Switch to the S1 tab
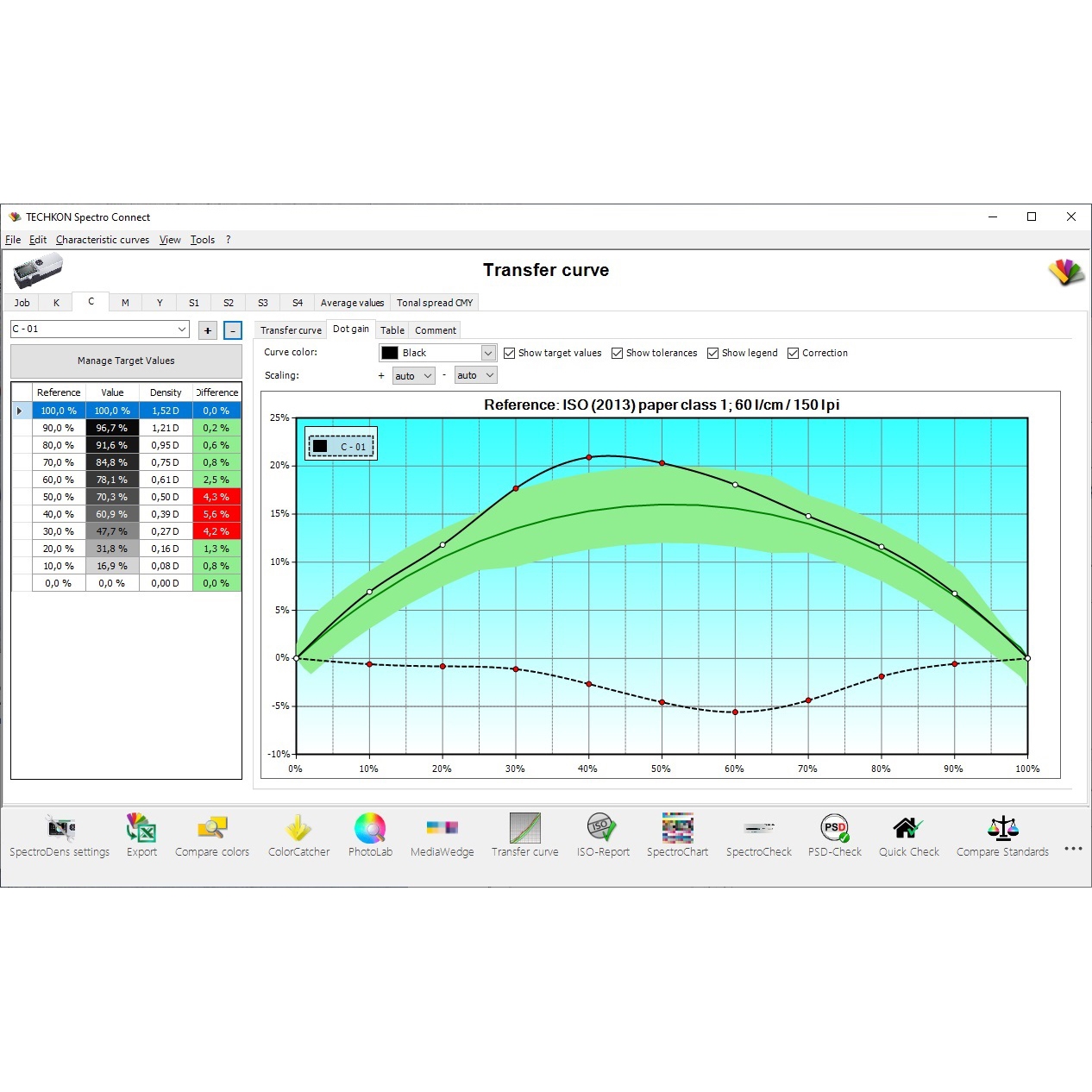Image resolution: width=1092 pixels, height=1092 pixels. pos(194,303)
